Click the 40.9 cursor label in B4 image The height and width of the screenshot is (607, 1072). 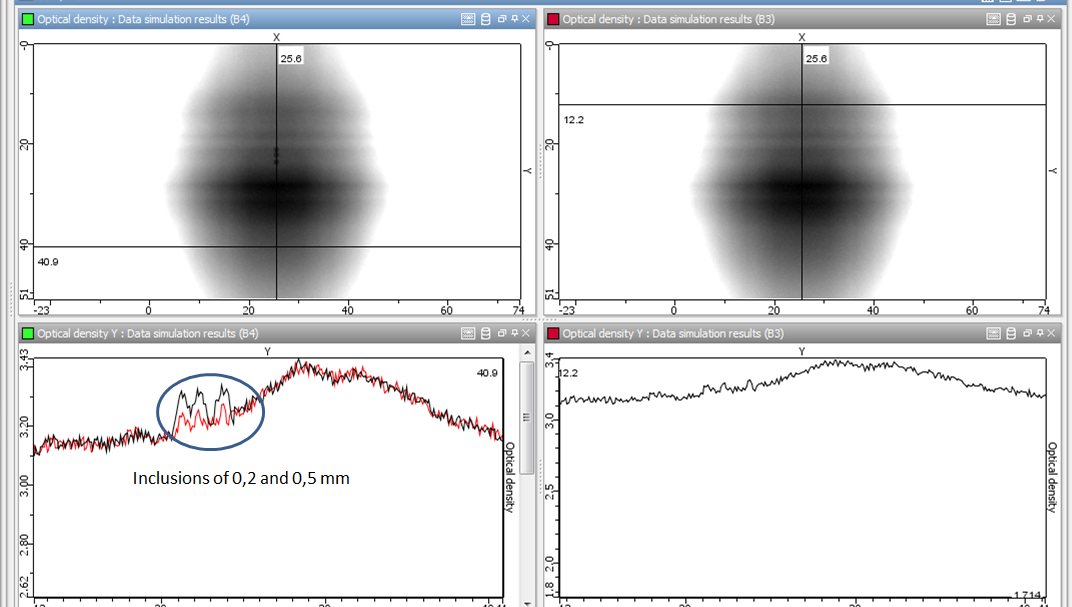tap(48, 262)
